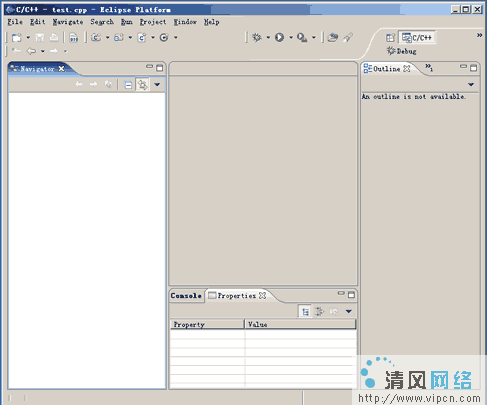Image resolution: width=487 pixels, height=405 pixels.
Task: Expand the New class dropdown arrow
Action: [x=175, y=38]
